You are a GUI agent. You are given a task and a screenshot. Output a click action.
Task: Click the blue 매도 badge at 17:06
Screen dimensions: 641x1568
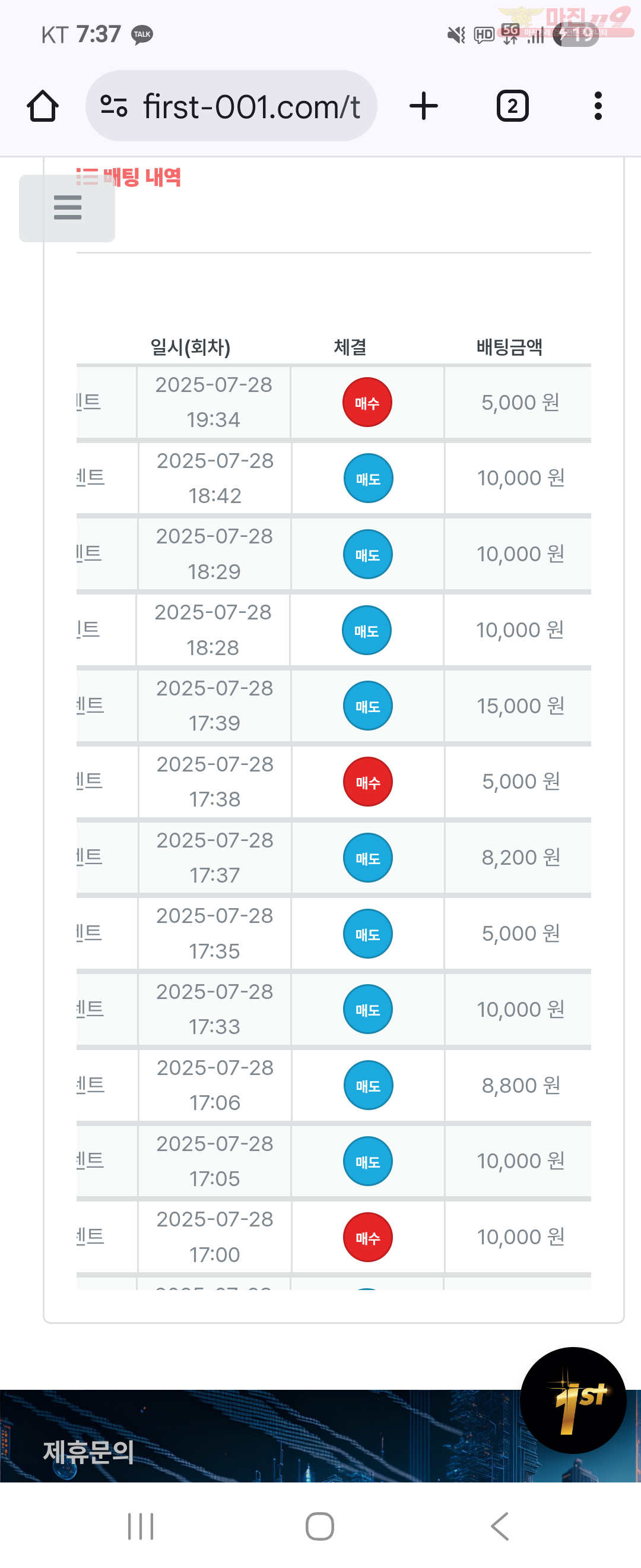click(368, 1085)
